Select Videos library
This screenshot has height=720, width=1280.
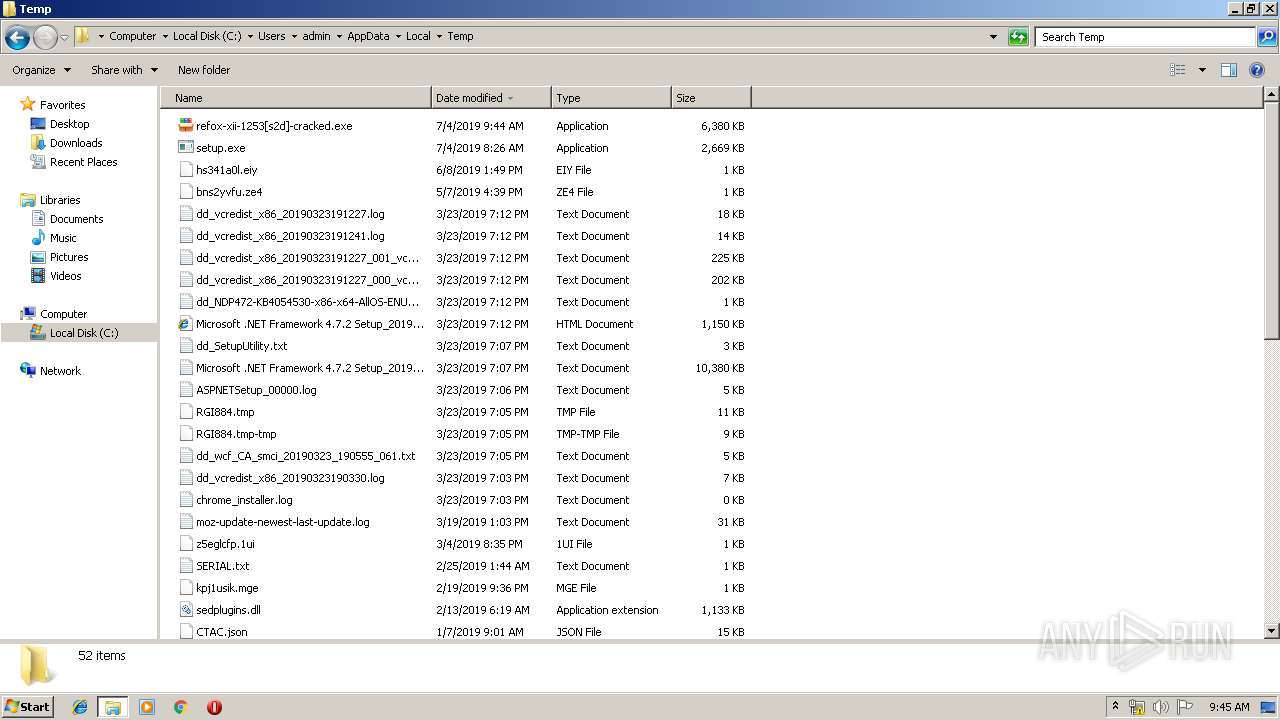click(65, 276)
